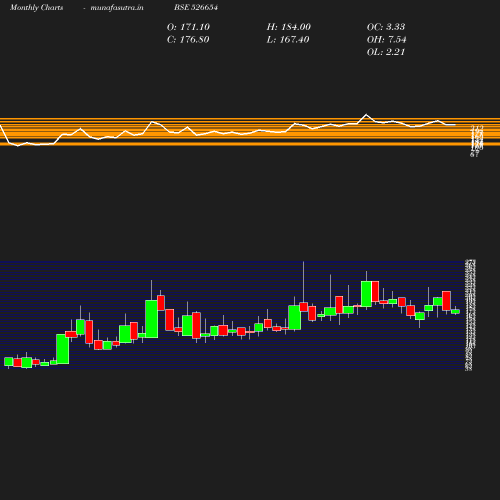
Task: Click the 'OC: 3.33' value
Action: (386, 27)
